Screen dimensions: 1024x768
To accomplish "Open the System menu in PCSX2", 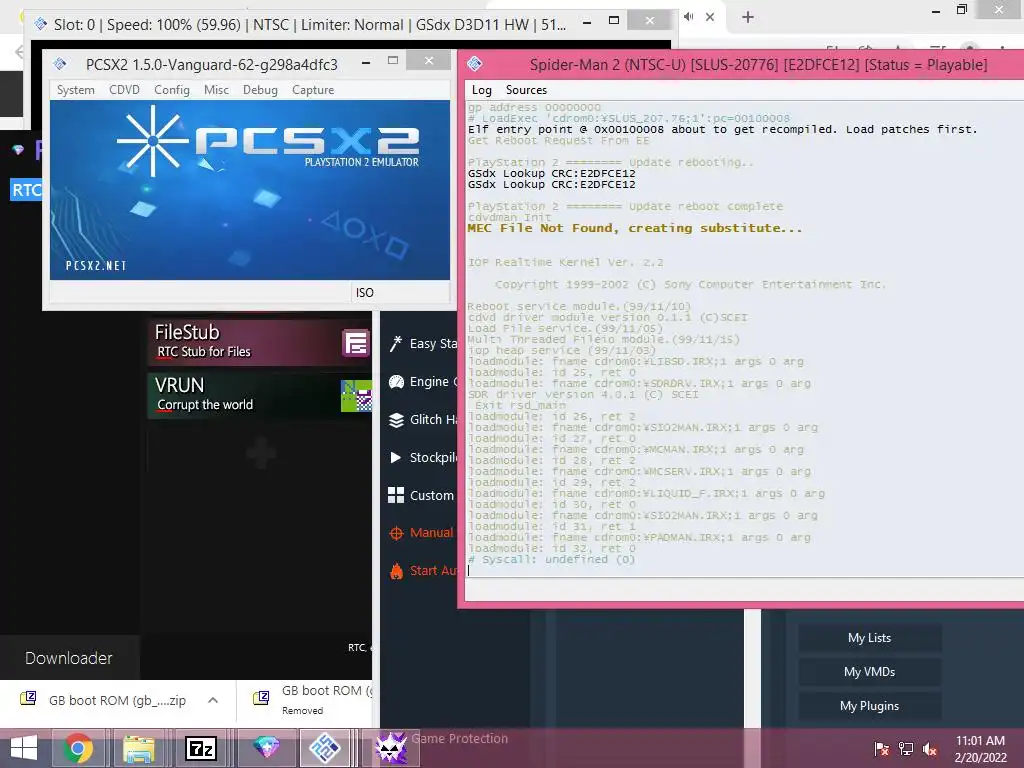I will (75, 89).
